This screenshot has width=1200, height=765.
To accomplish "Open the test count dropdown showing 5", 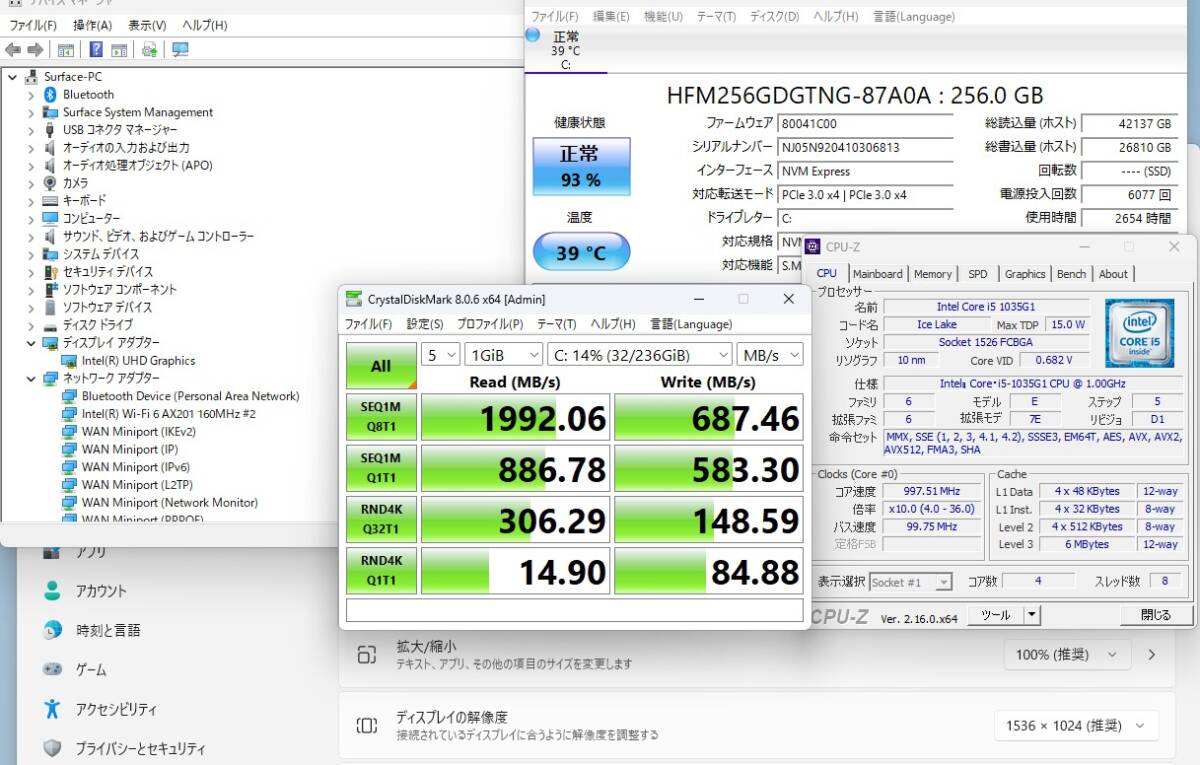I will (440, 355).
